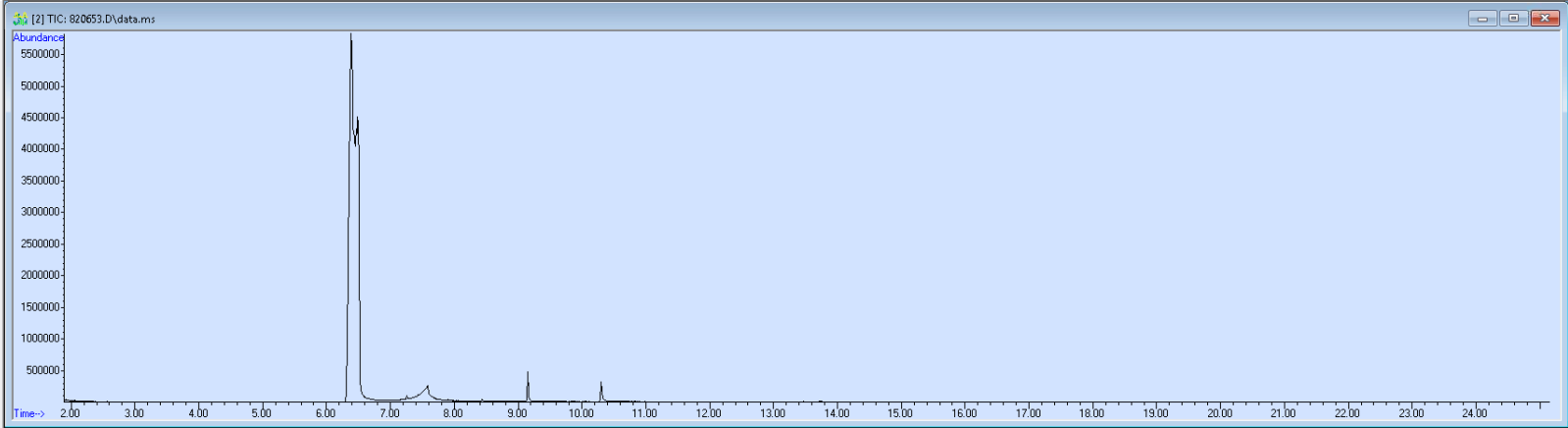The image size is (1568, 428).
Task: Click the 15.00 time axis label
Action: pyautogui.click(x=900, y=413)
